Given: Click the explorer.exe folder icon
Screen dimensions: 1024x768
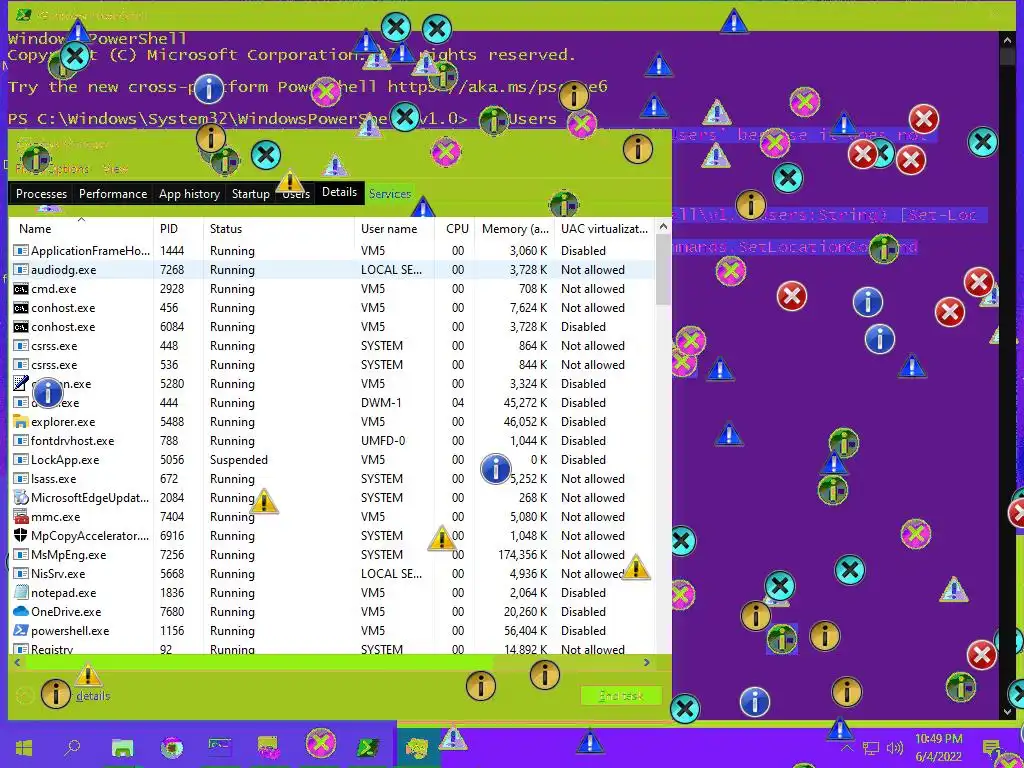Looking at the screenshot, I should click(21, 422).
